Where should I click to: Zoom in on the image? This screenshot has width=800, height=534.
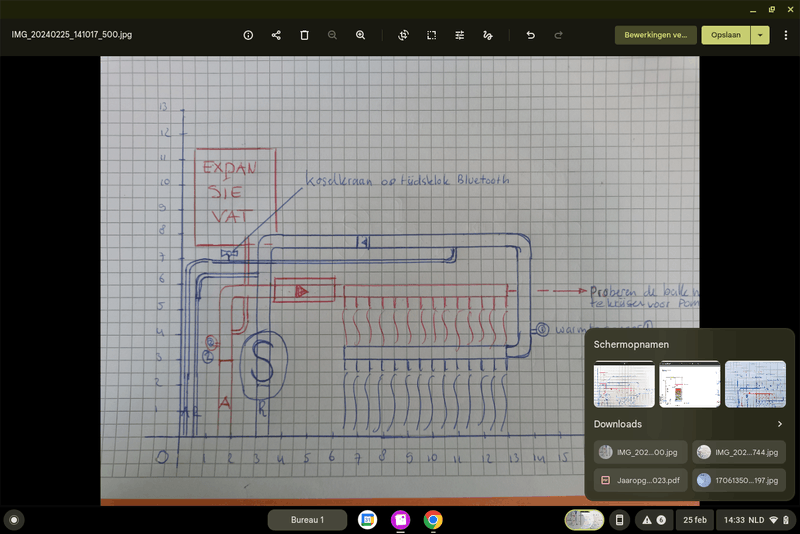[360, 35]
